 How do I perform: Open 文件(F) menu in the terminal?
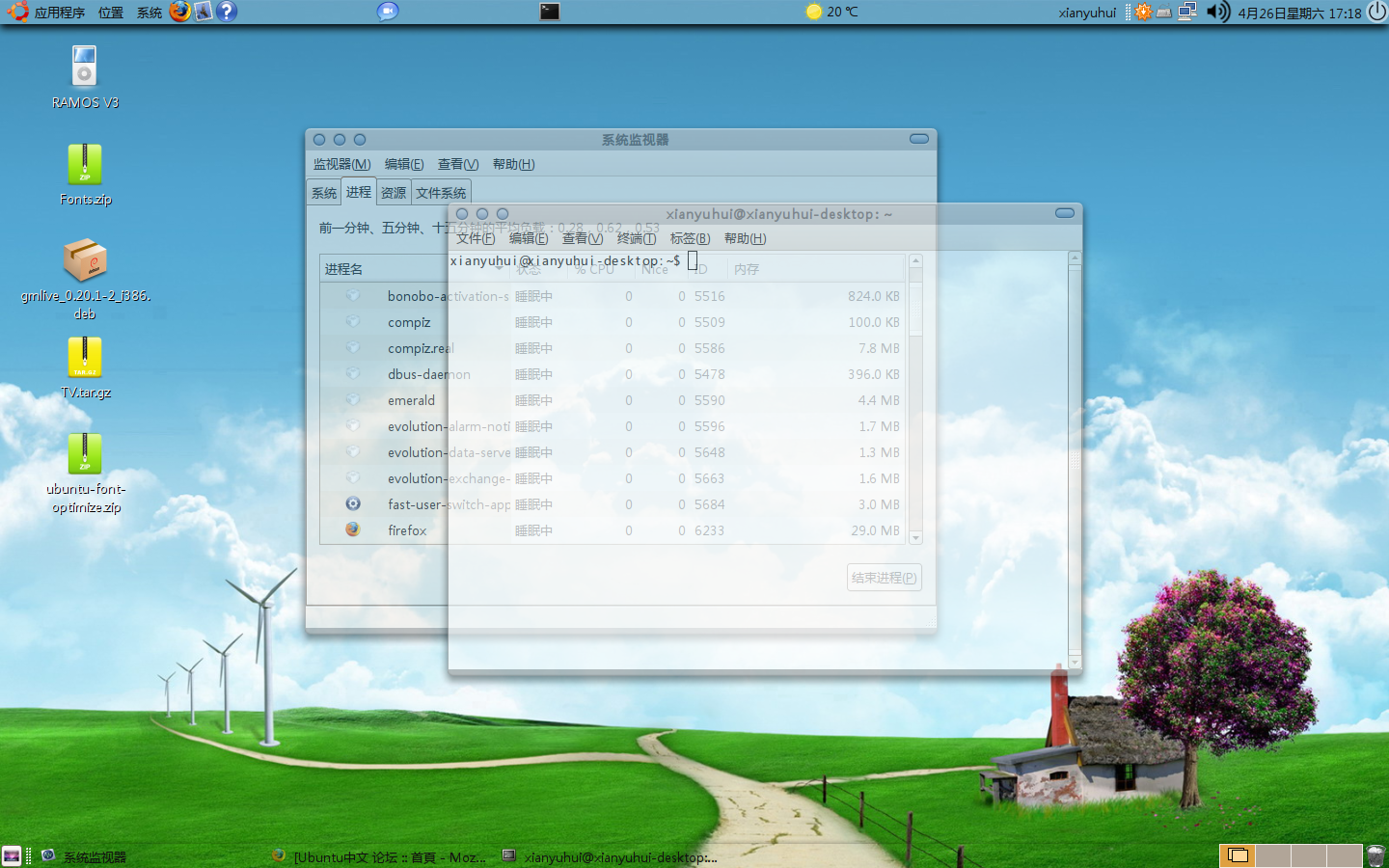[x=476, y=238]
